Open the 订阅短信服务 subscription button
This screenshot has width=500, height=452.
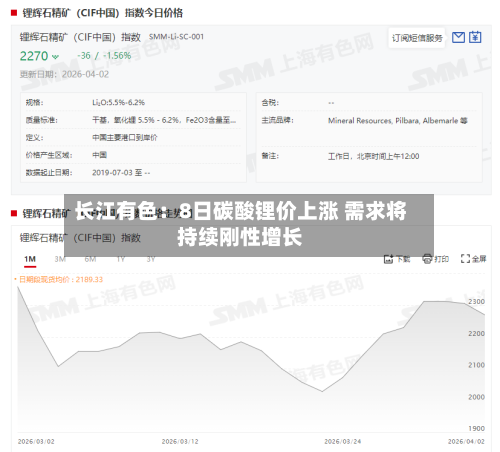tap(417, 38)
